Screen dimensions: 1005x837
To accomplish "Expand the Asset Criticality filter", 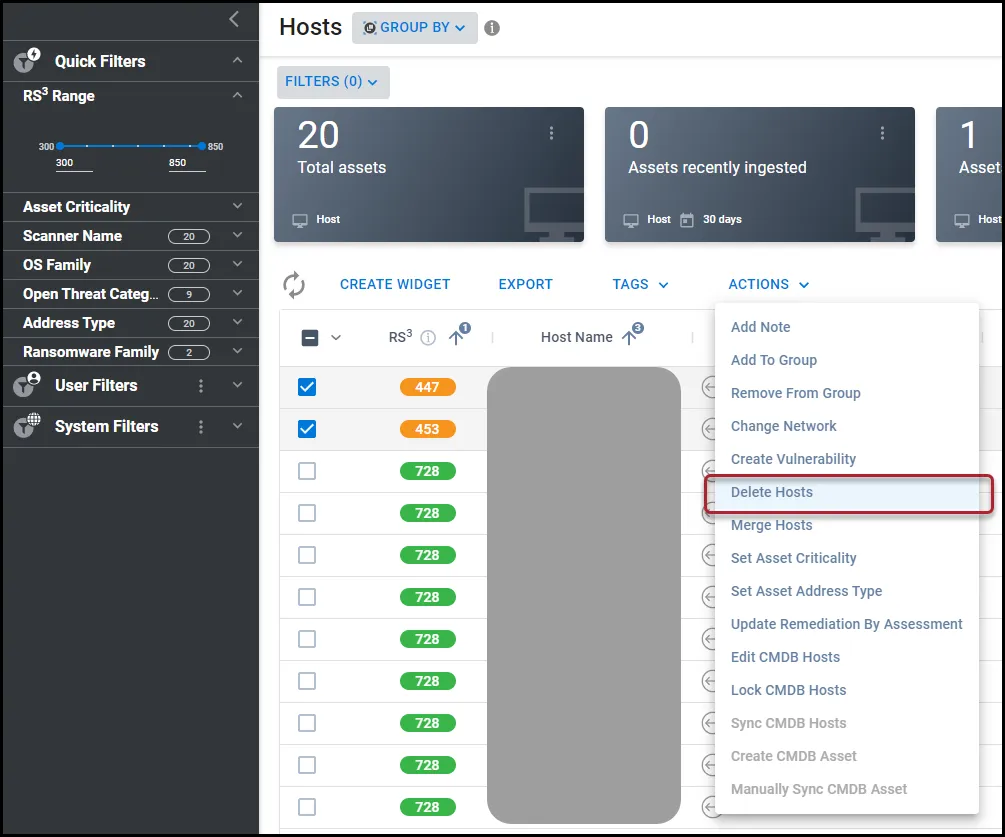I will [x=237, y=206].
